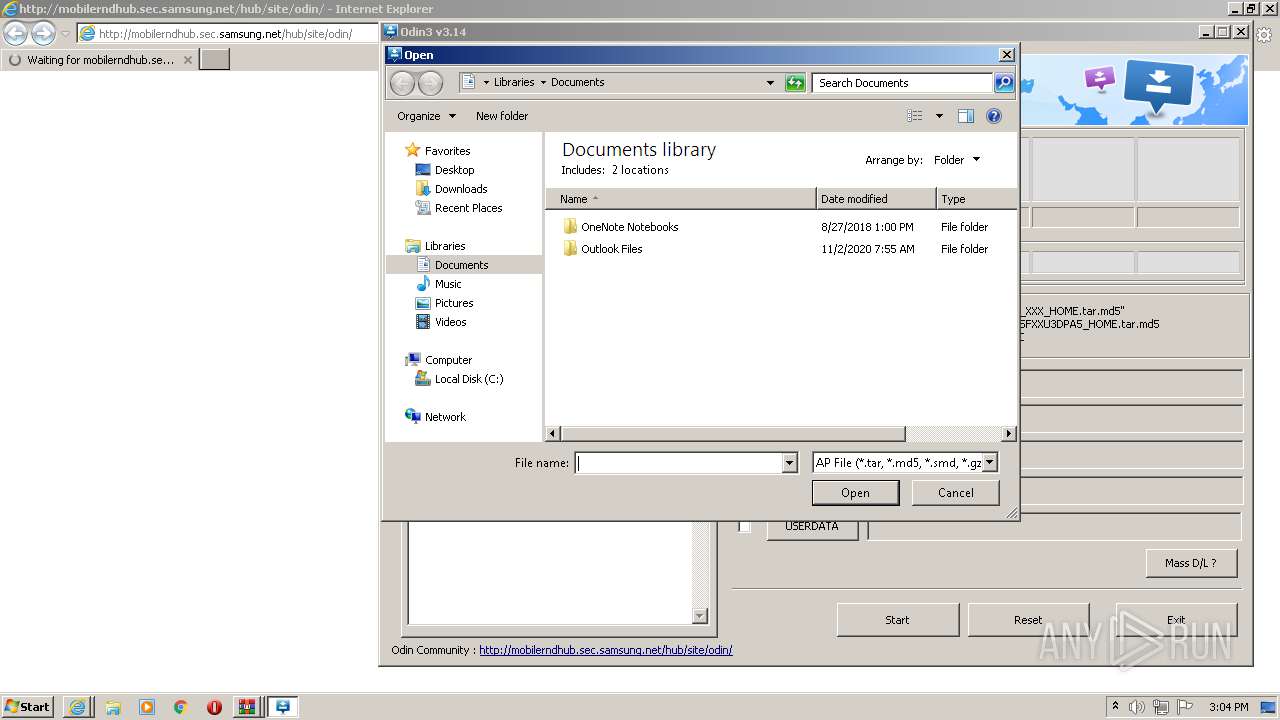Image resolution: width=1280 pixels, height=720 pixels.
Task: Click the Cancel button
Action: coord(956,493)
